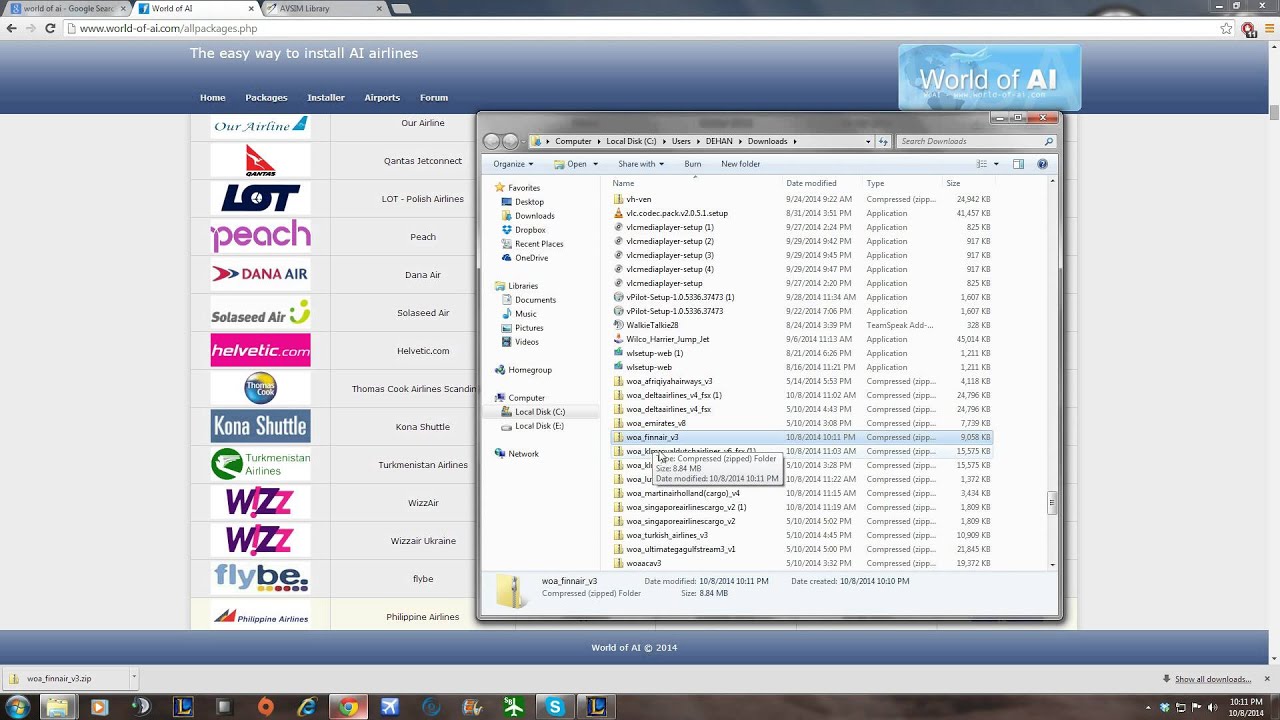This screenshot has width=1280, height=720.
Task: Click the Burn toolbar button
Action: (692, 164)
